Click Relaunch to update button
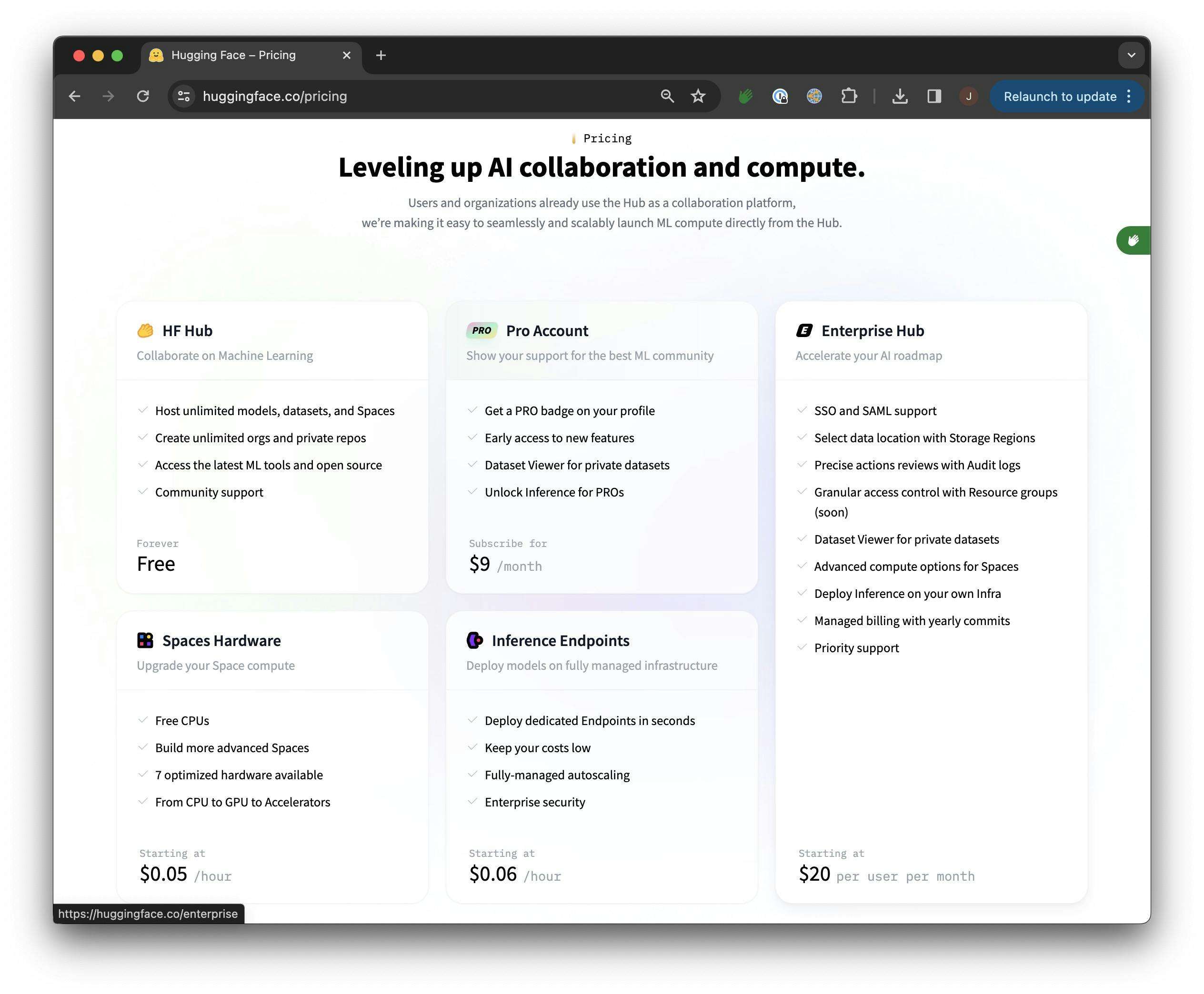Viewport: 1204px width, 994px height. pyautogui.click(x=1059, y=96)
